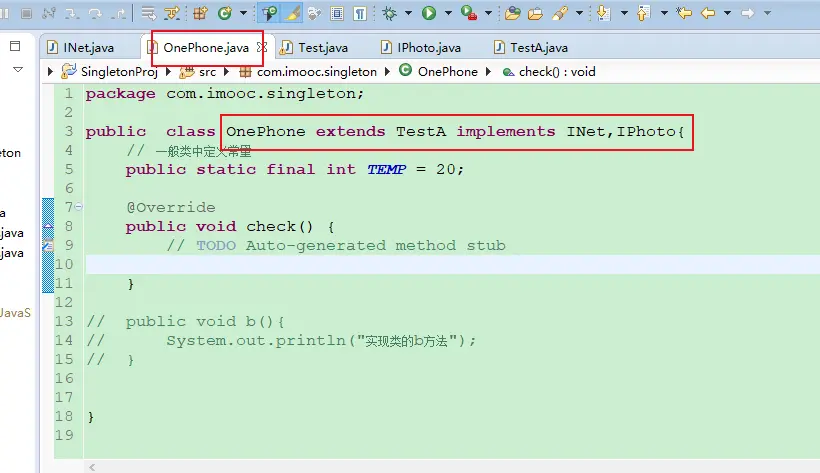The image size is (820, 473).
Task: Close the OnePhone.java tab
Action: (x=262, y=47)
